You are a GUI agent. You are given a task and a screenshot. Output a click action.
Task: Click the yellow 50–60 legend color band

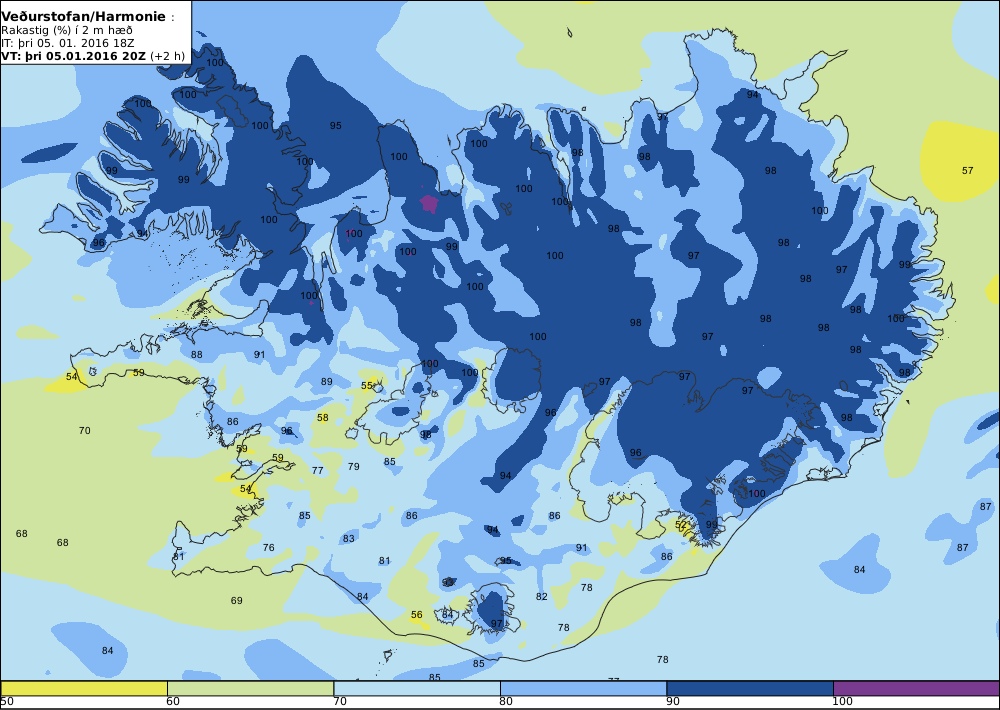[84, 688]
